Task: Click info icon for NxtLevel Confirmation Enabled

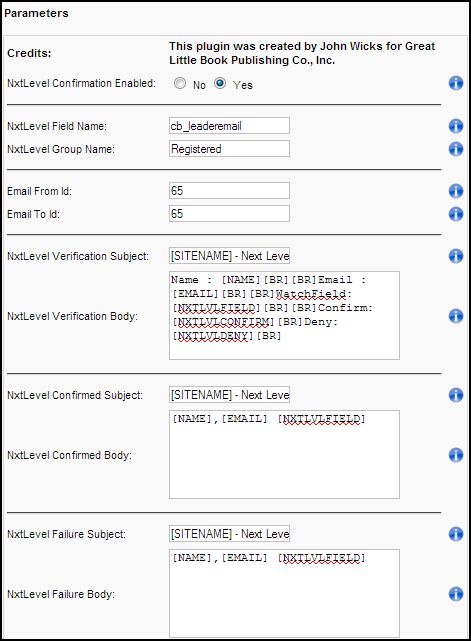Action: click(x=456, y=83)
